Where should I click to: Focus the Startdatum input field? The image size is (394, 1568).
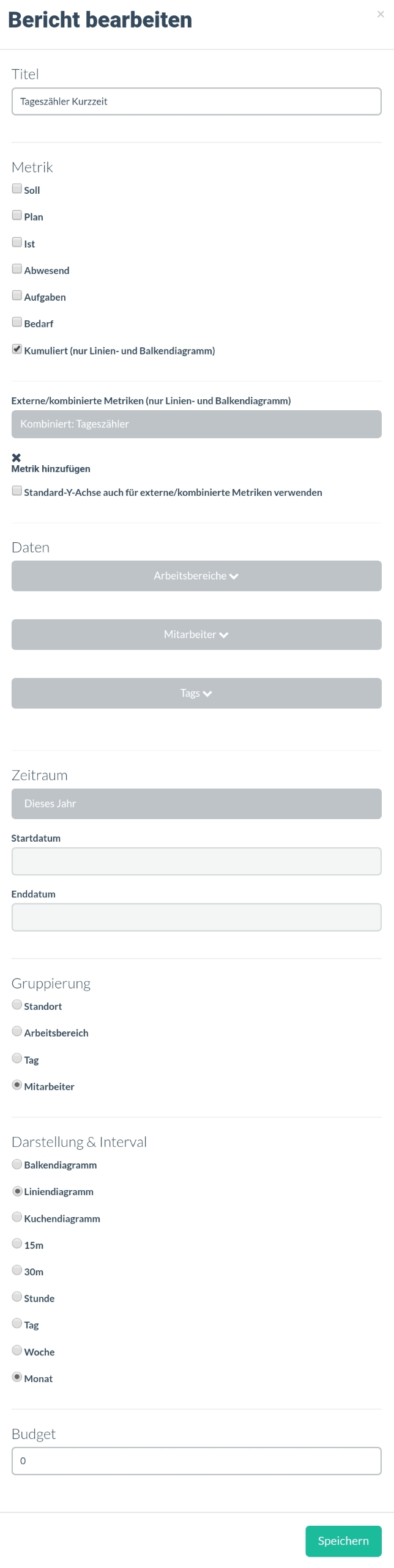tap(196, 861)
